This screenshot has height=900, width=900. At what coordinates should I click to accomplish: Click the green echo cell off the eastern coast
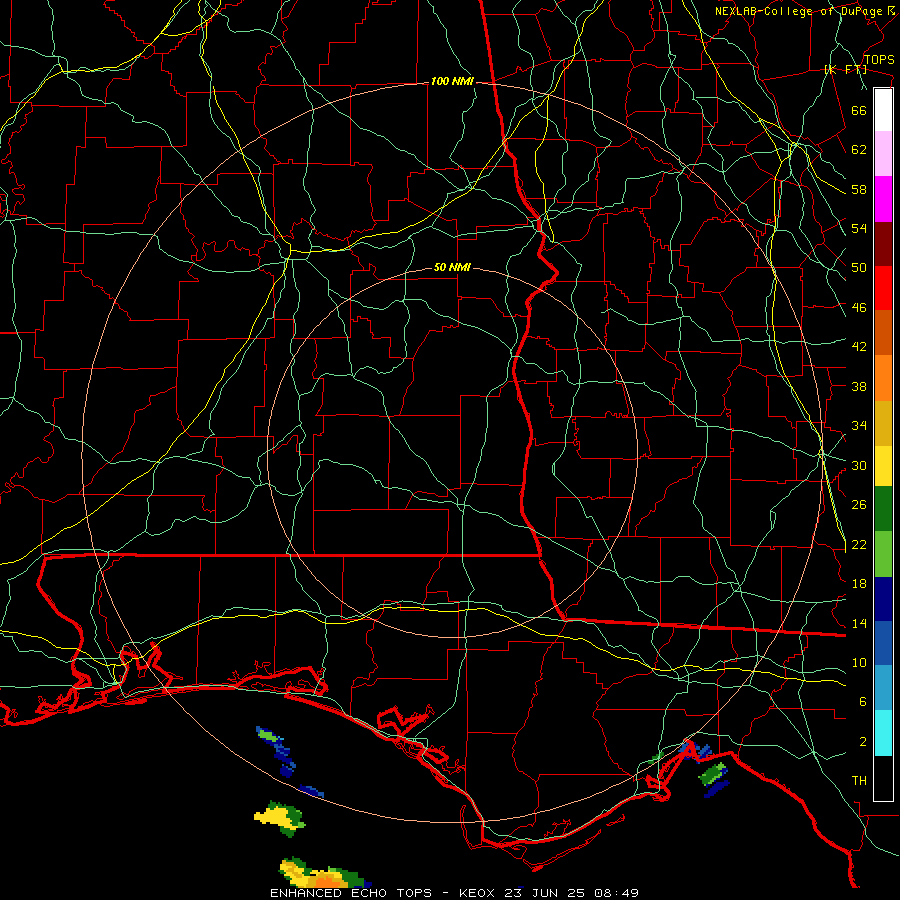click(713, 773)
